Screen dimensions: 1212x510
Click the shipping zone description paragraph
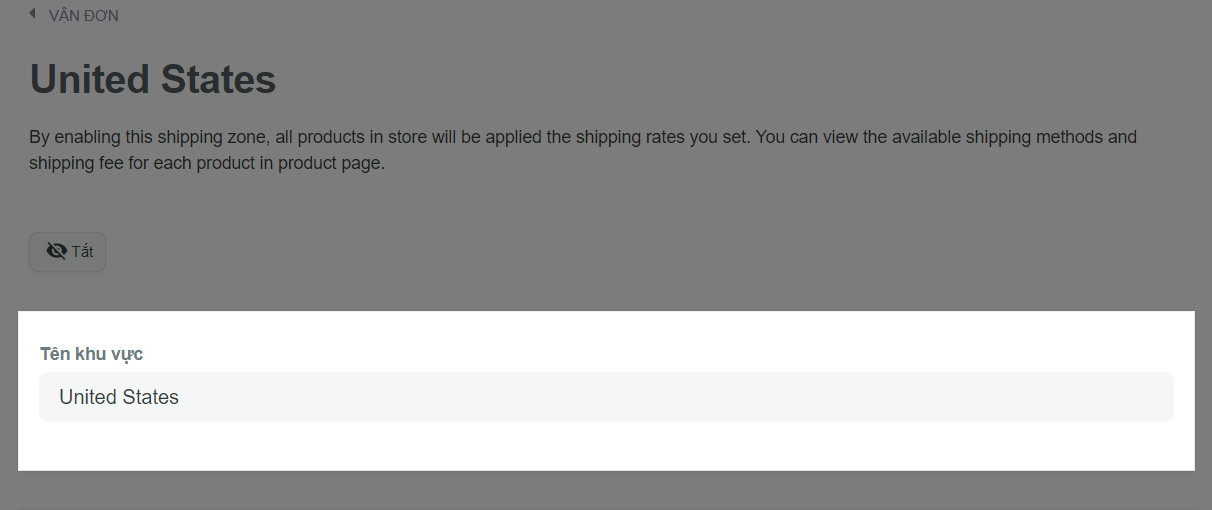pos(583,149)
